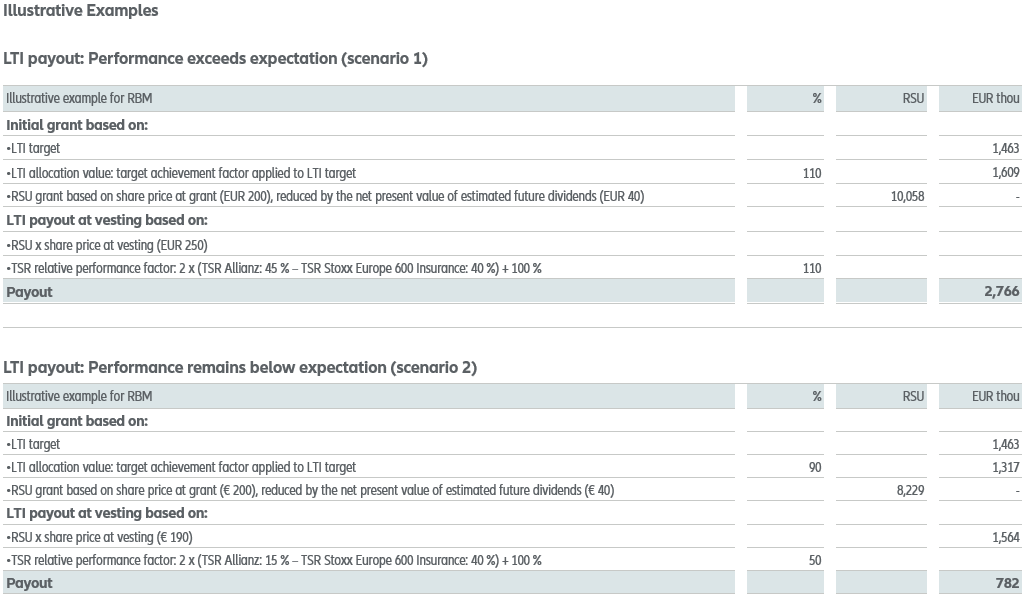Screen dimensions: 1028x605
Task: Click the 90 percent target achievement cell
Action: (814, 467)
